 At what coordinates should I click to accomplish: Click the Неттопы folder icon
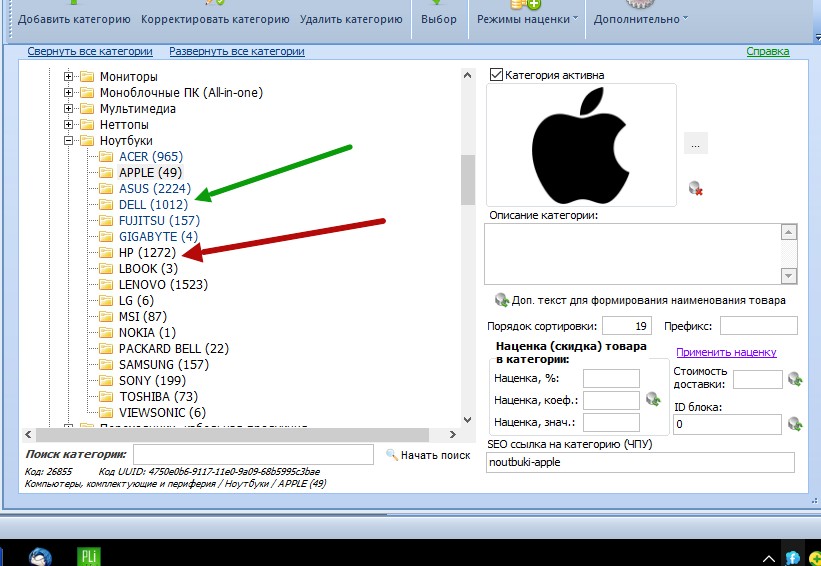pyautogui.click(x=87, y=125)
